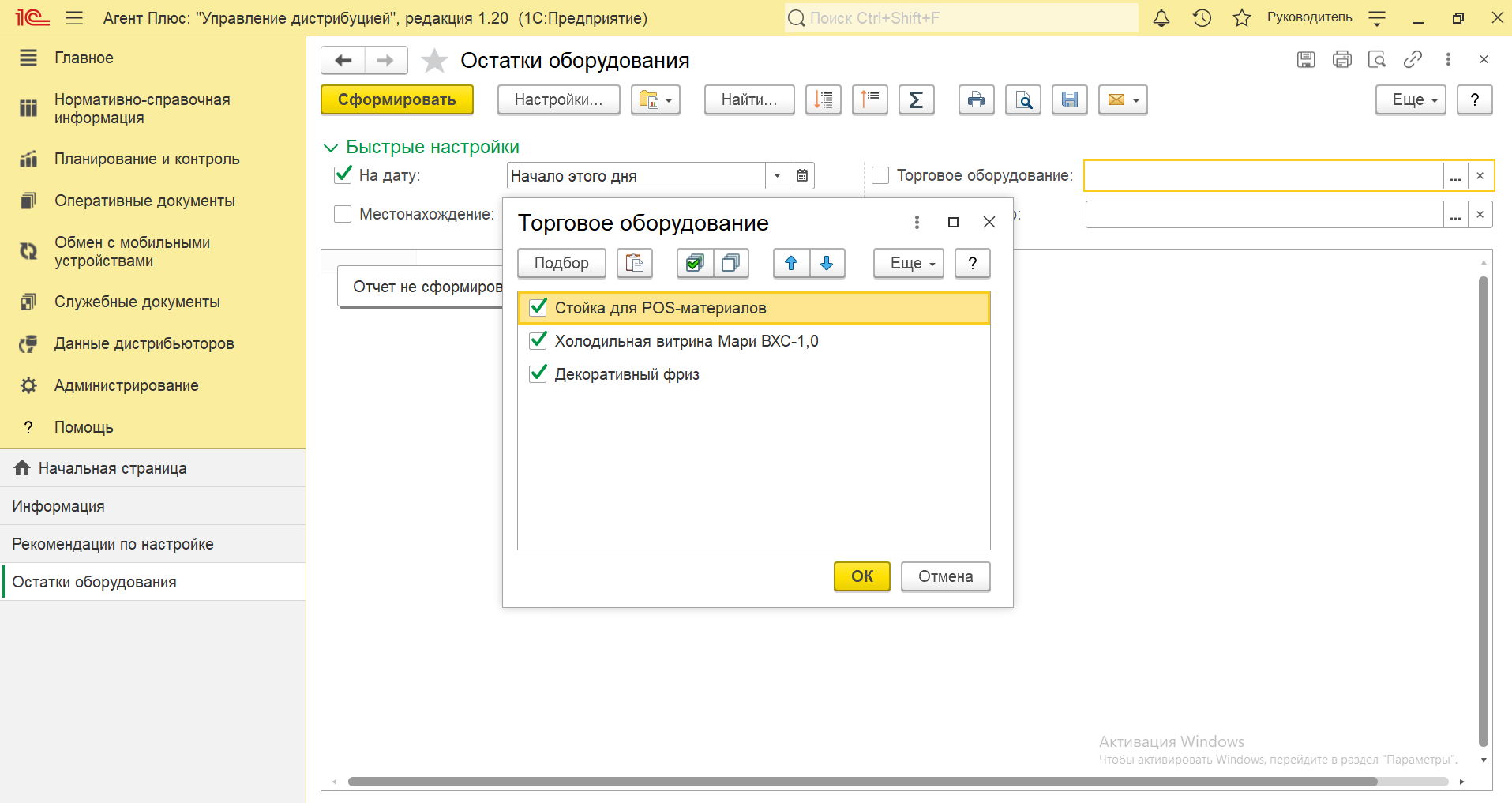Click the report variants icon dropdown
1512x803 pixels.
(655, 99)
